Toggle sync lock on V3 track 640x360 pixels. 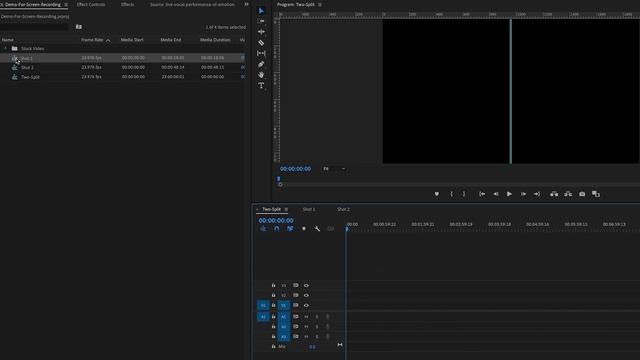tap(296, 285)
